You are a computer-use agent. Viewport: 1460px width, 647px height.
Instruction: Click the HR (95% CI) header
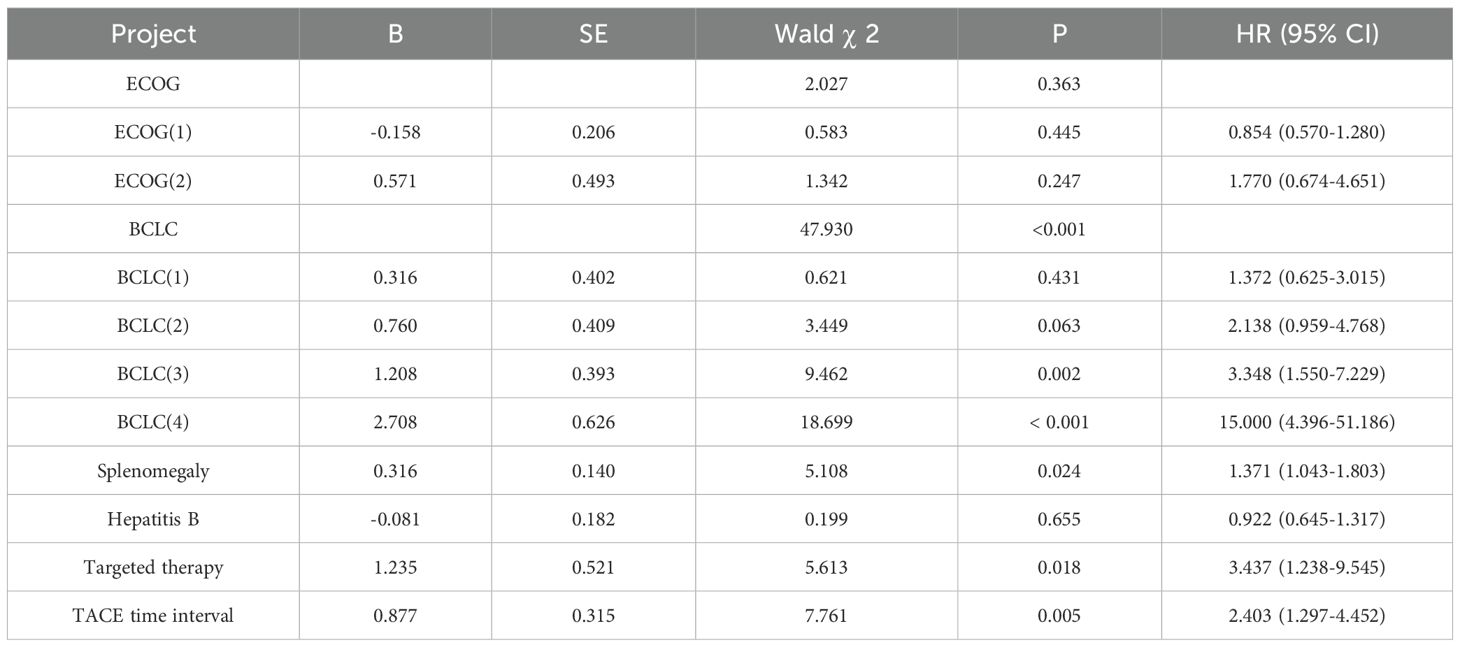point(1308,33)
